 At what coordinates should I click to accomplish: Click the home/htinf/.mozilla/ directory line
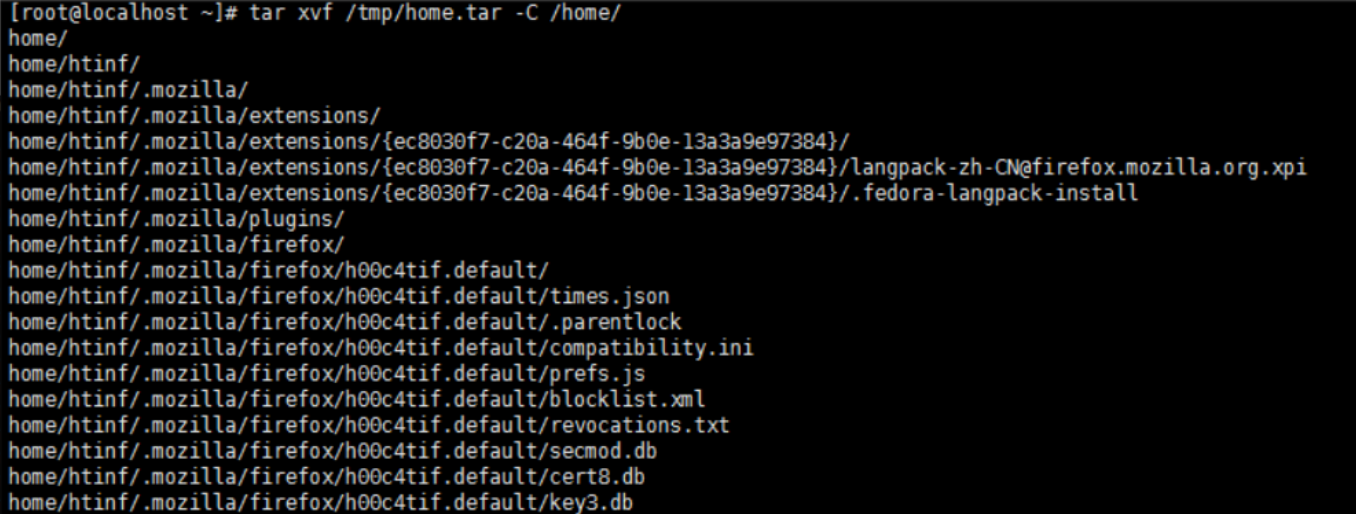coord(128,90)
